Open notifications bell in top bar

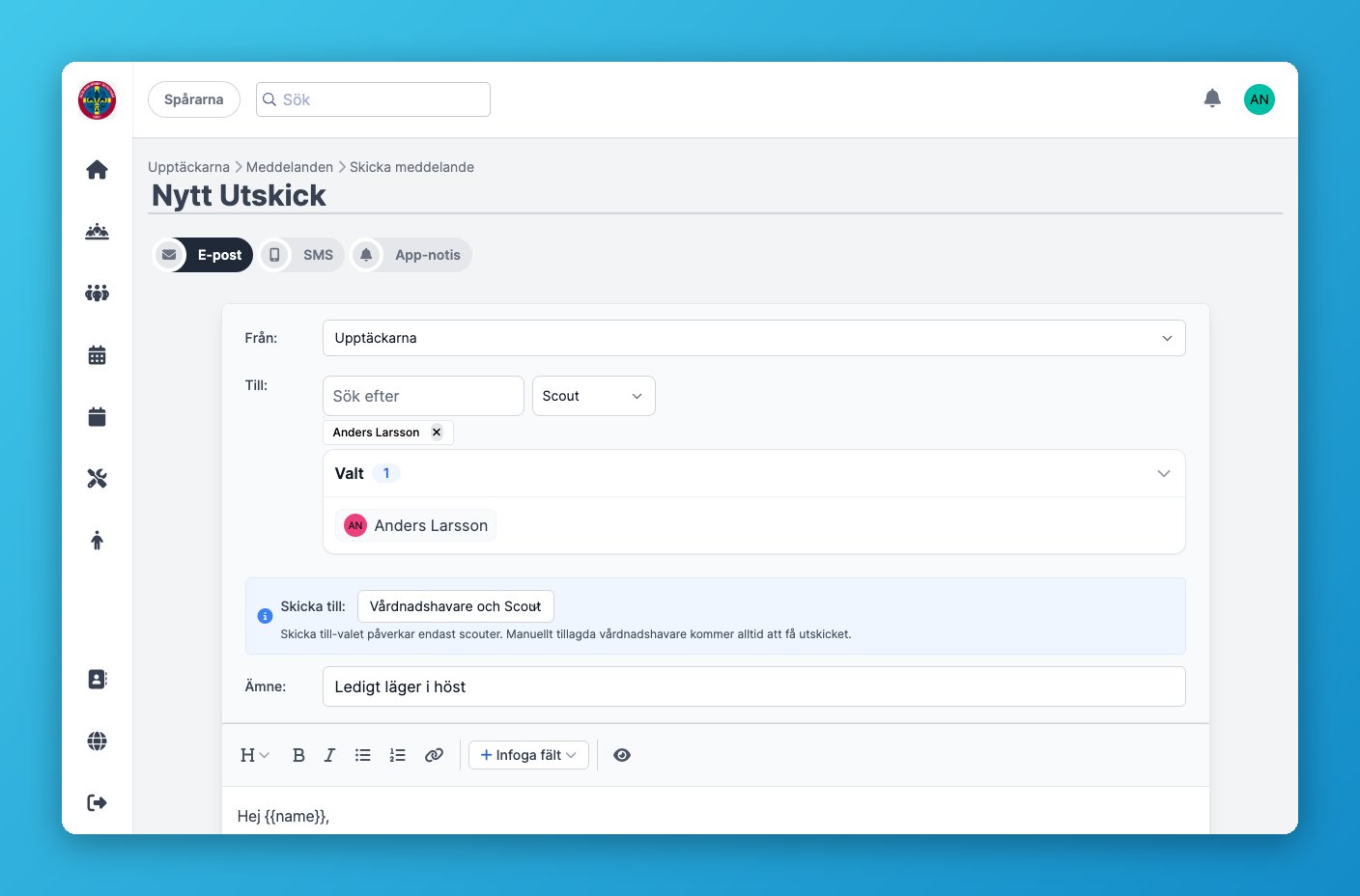1212,98
